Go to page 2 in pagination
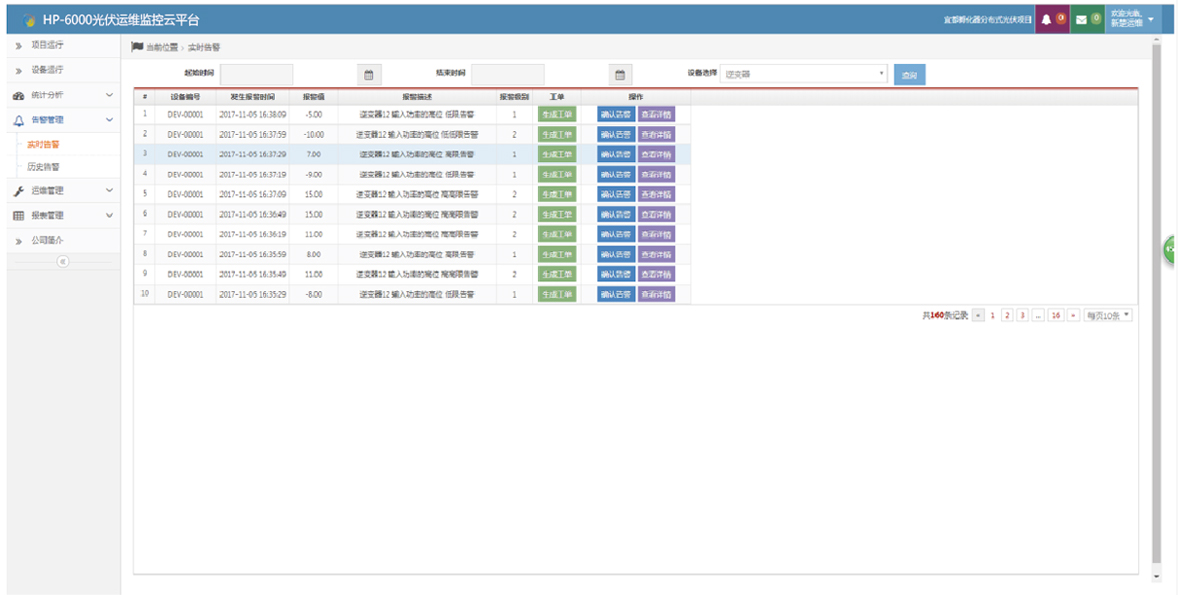This screenshot has height=595, width=1178. tap(1007, 315)
